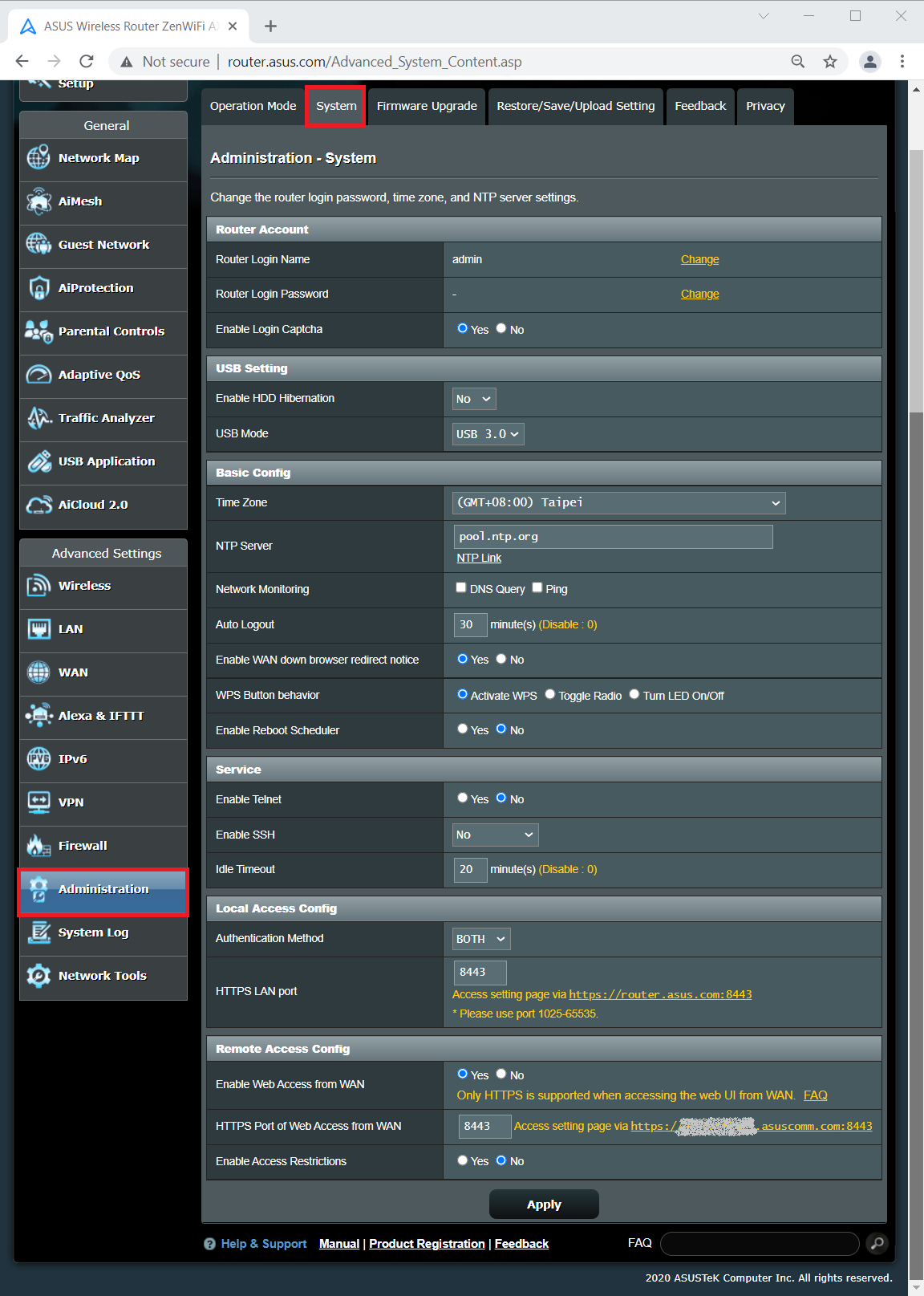The width and height of the screenshot is (924, 1296).
Task: Set WAN down redirect notice to No
Action: (x=501, y=659)
